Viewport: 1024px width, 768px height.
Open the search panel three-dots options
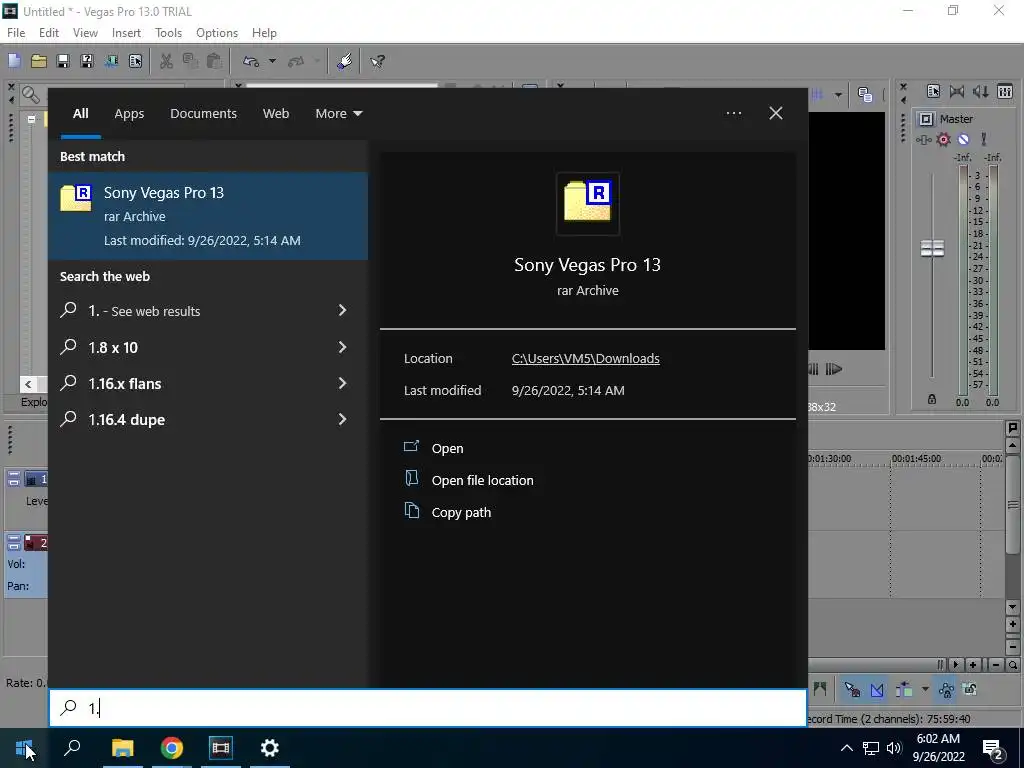[734, 114]
